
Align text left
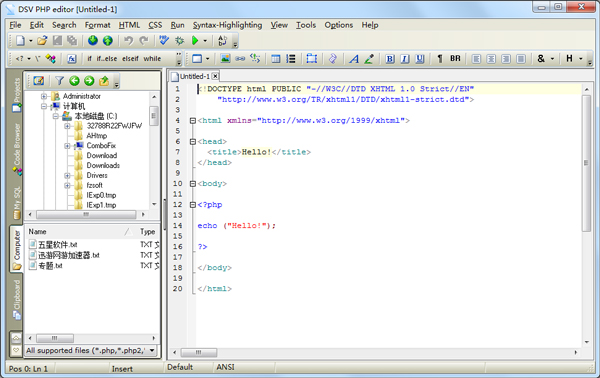tap(476, 59)
